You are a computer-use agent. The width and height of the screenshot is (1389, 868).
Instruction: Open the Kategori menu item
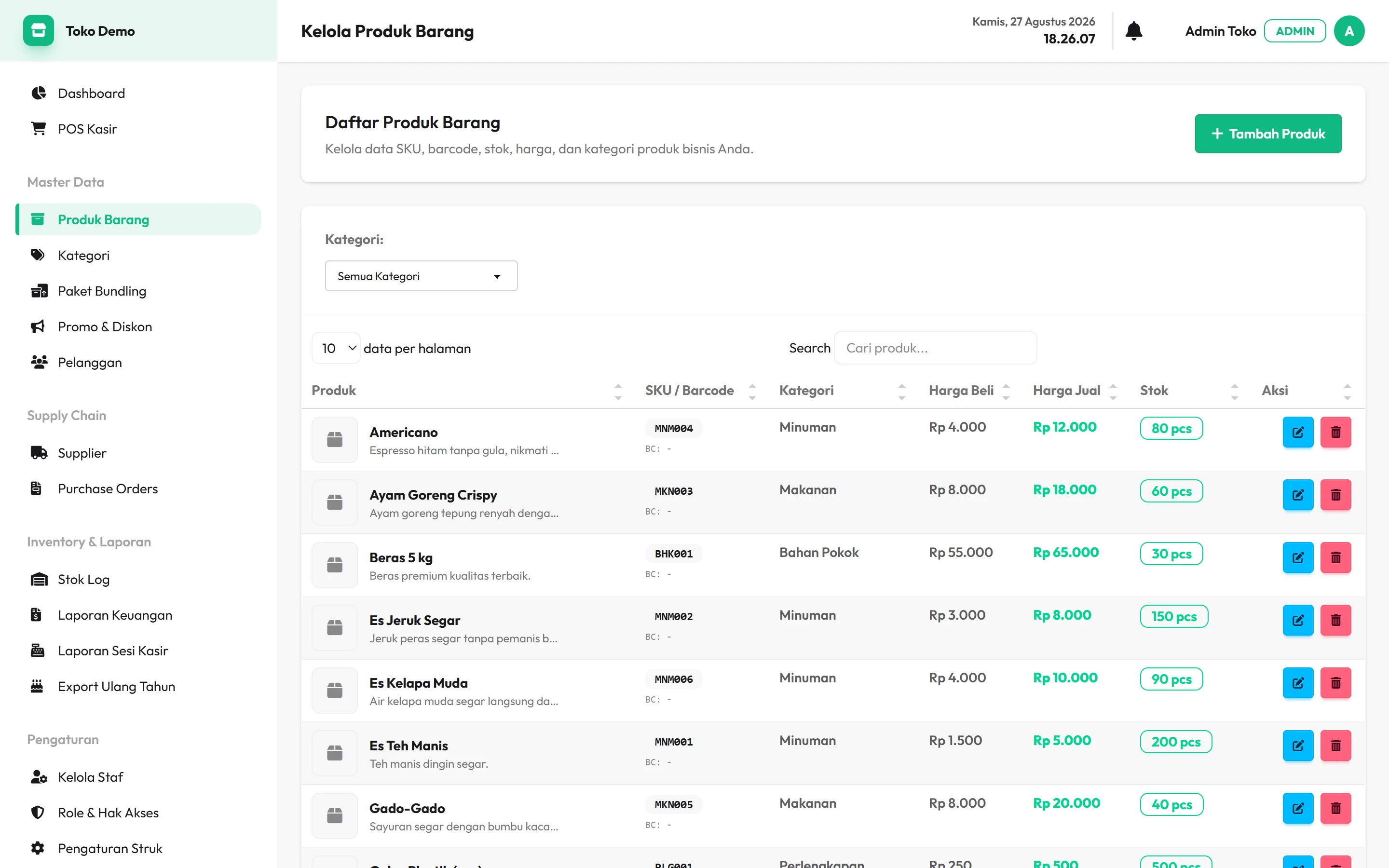point(138,255)
